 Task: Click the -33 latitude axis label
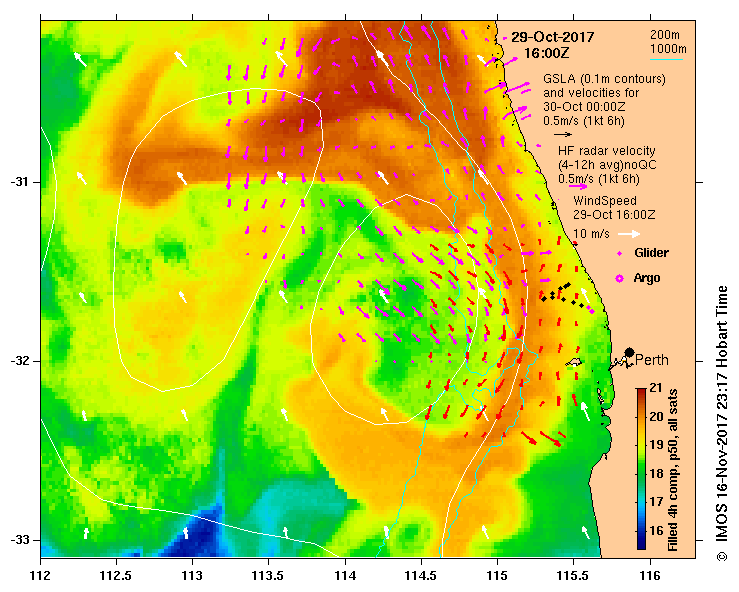tap(21, 540)
